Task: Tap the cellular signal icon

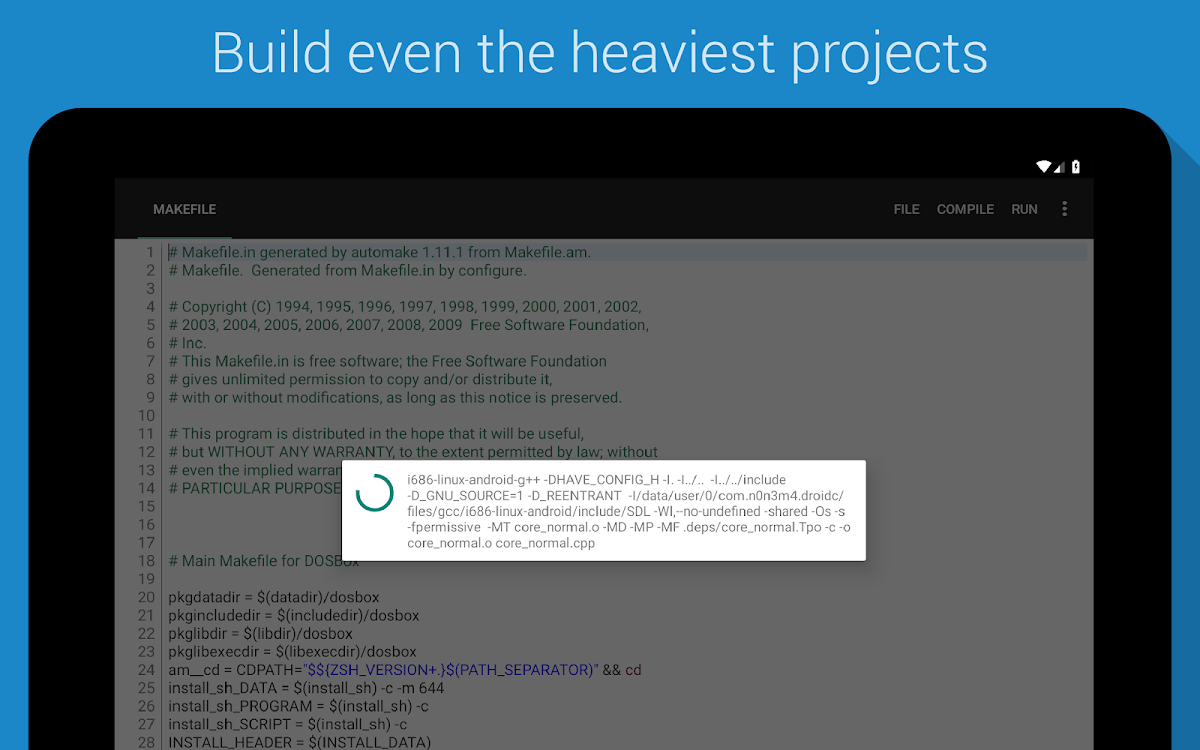Action: pos(1060,167)
